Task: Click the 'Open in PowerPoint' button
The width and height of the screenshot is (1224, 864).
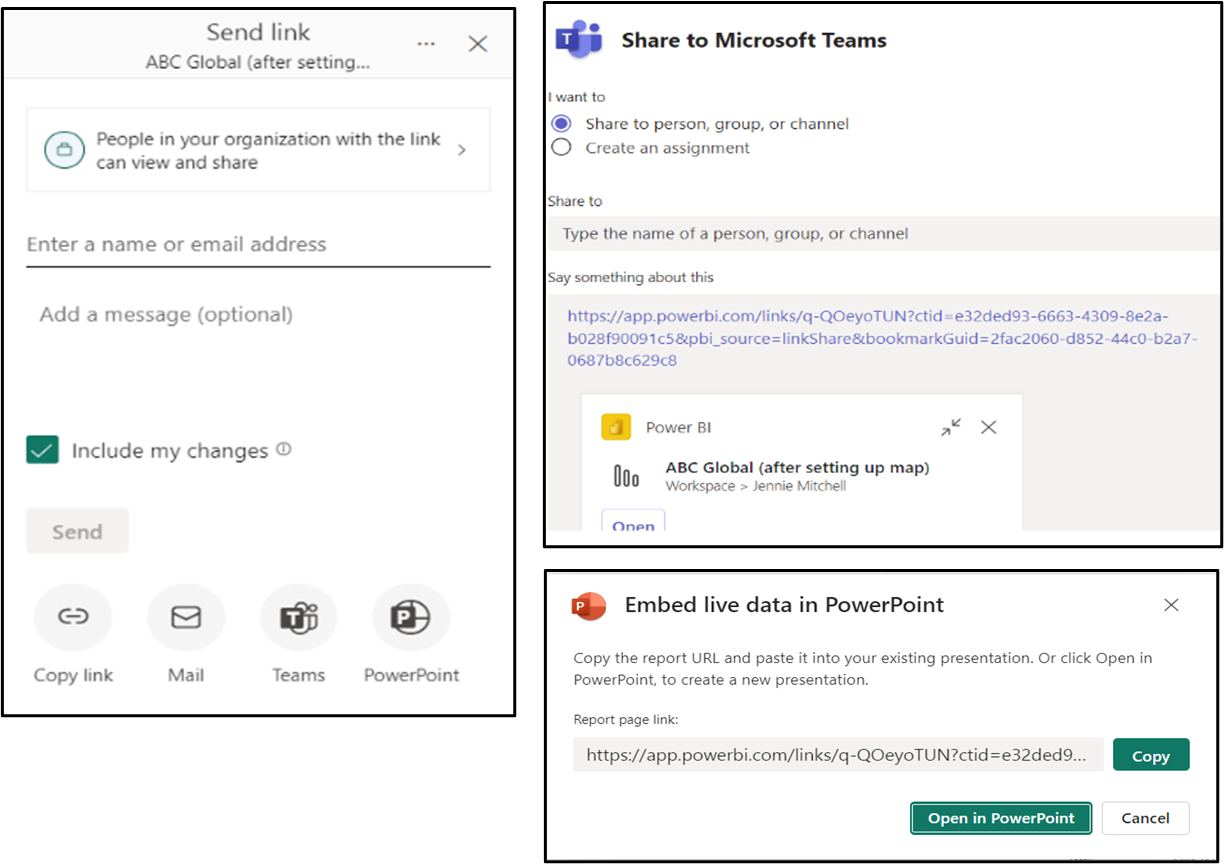Action: [1001, 818]
